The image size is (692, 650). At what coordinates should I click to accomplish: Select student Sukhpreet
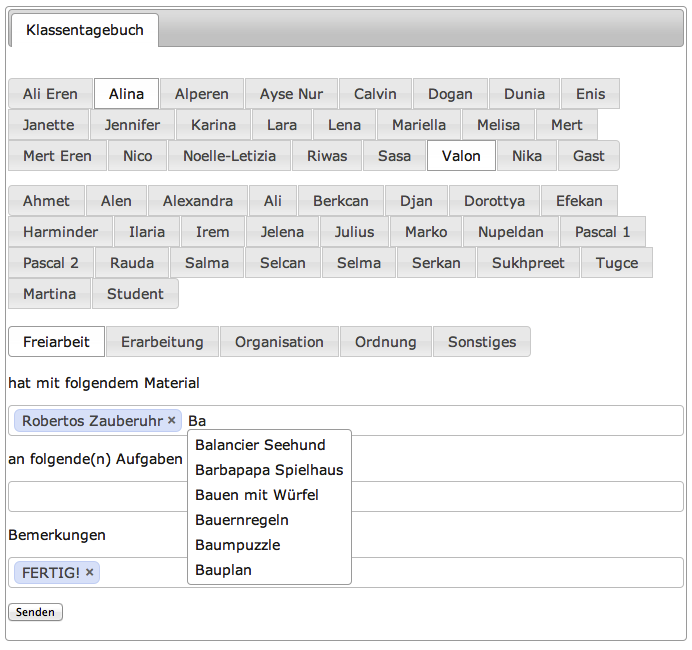[x=528, y=263]
